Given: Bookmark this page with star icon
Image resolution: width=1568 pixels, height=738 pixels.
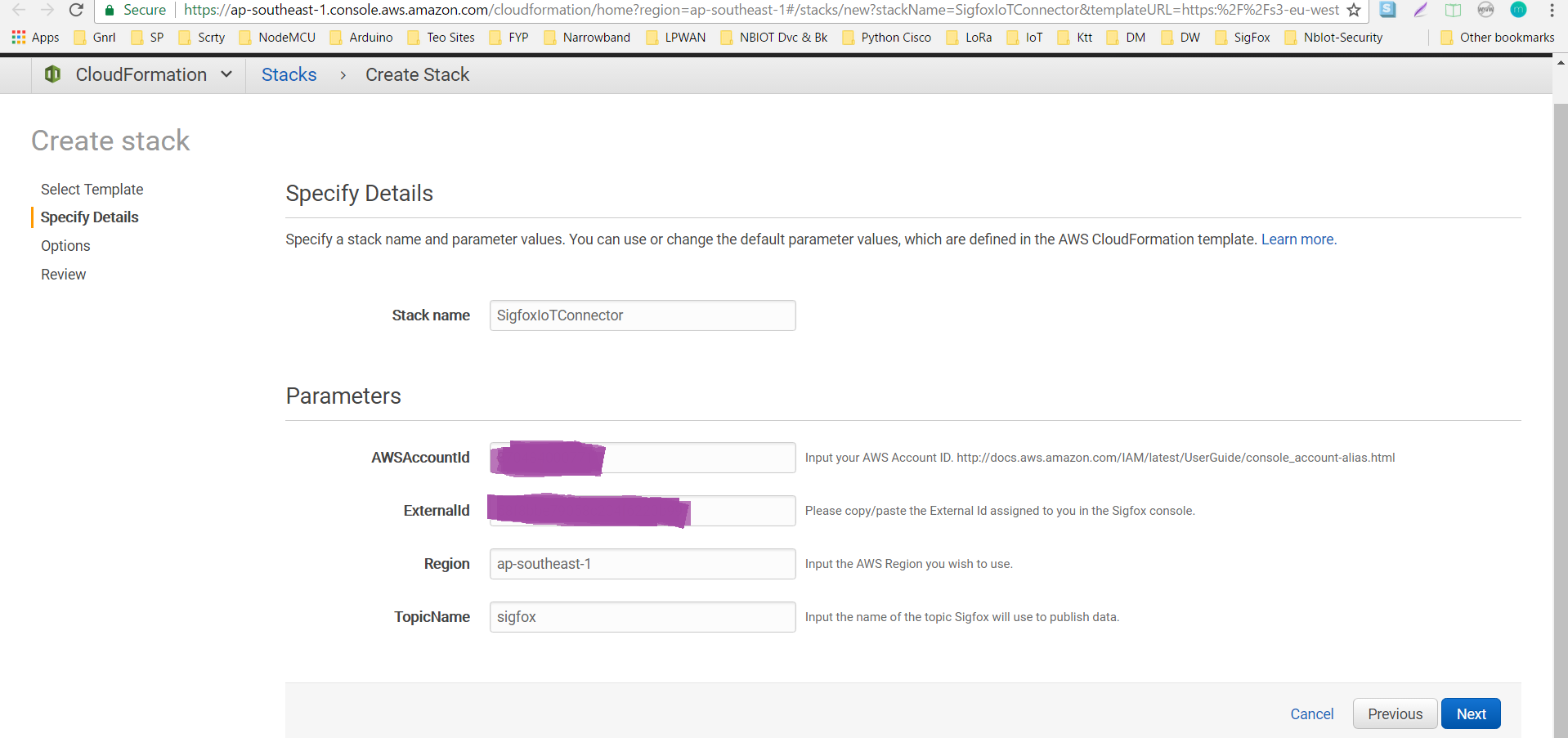Looking at the screenshot, I should tap(1354, 10).
